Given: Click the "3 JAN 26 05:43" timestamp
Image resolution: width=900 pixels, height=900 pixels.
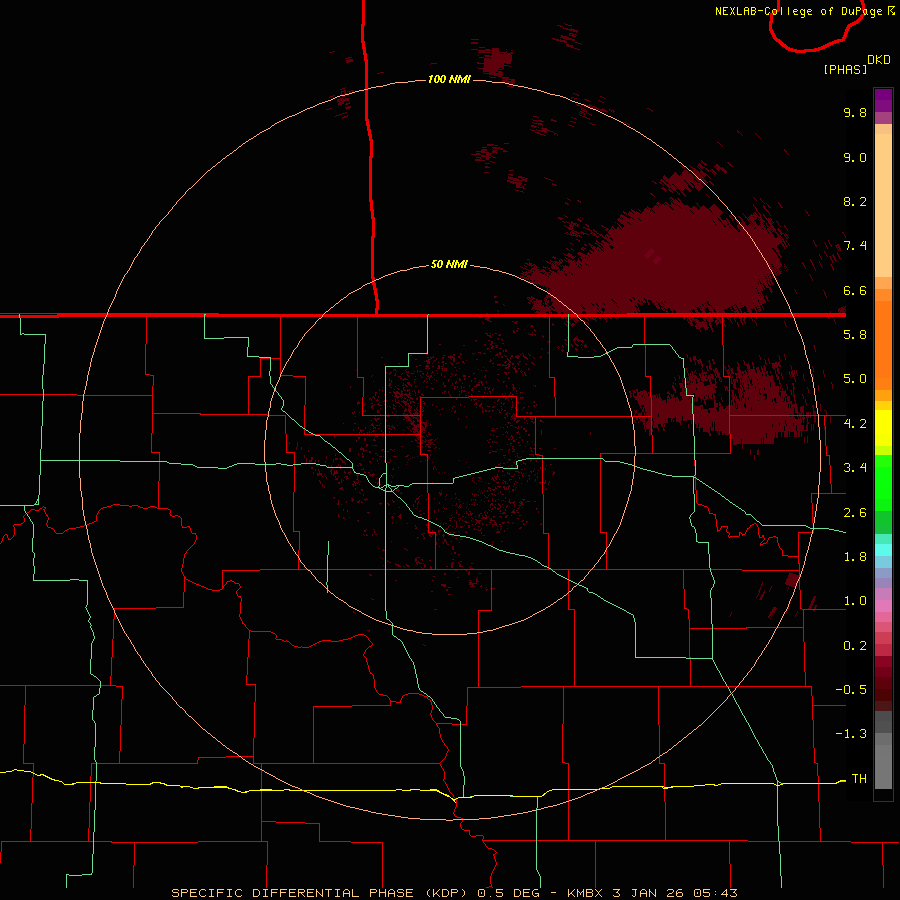Looking at the screenshot, I should [x=675, y=893].
